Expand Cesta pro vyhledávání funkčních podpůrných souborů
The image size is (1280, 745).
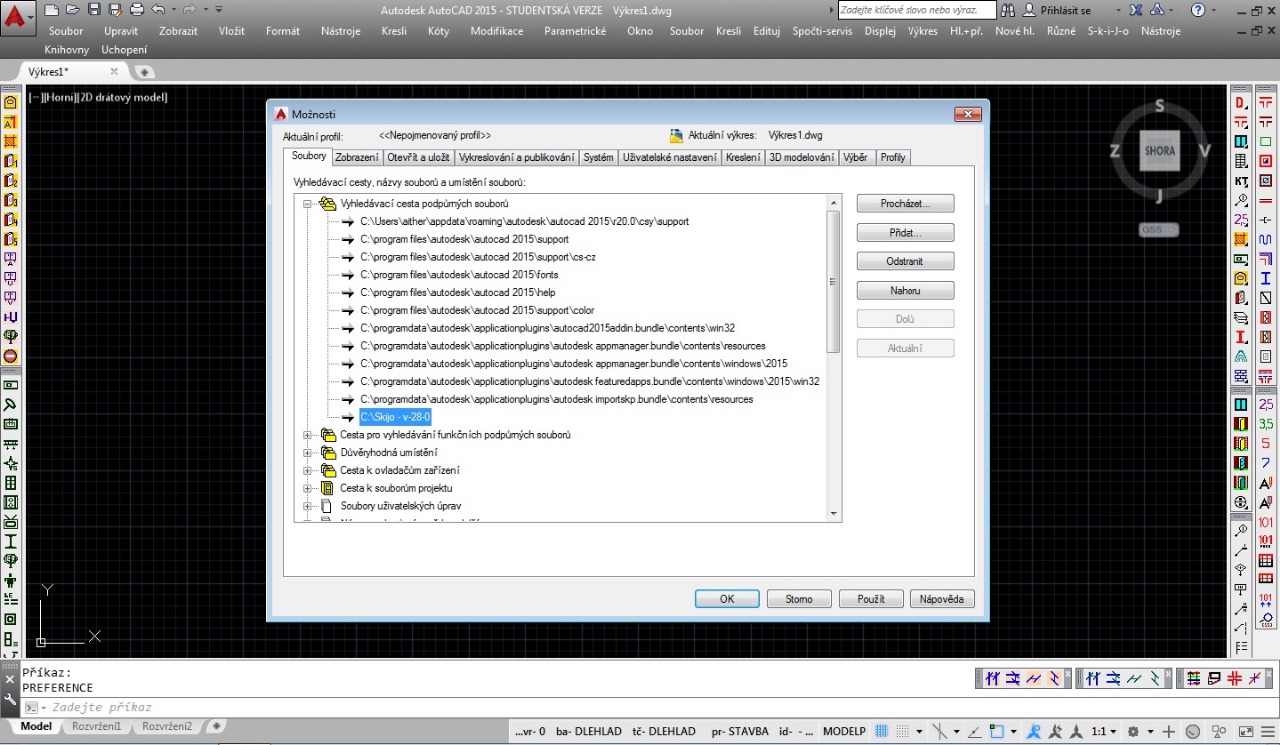308,435
